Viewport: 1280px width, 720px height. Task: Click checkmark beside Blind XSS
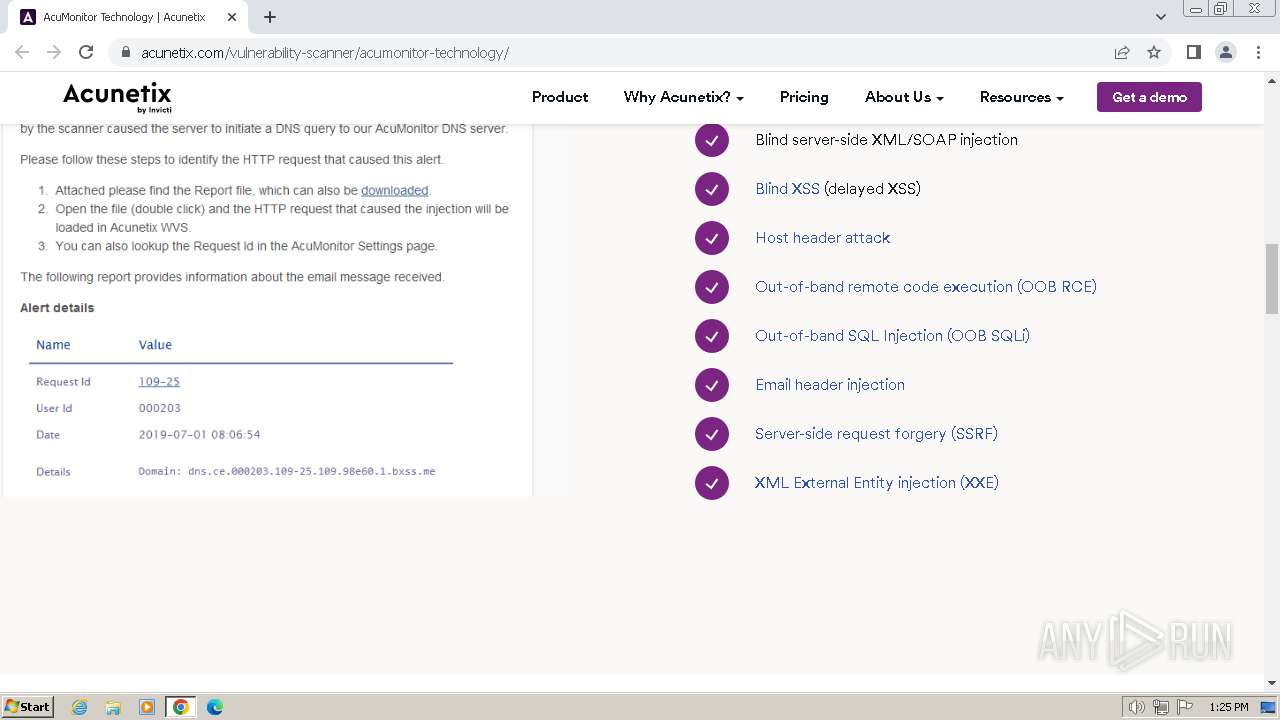coord(712,189)
